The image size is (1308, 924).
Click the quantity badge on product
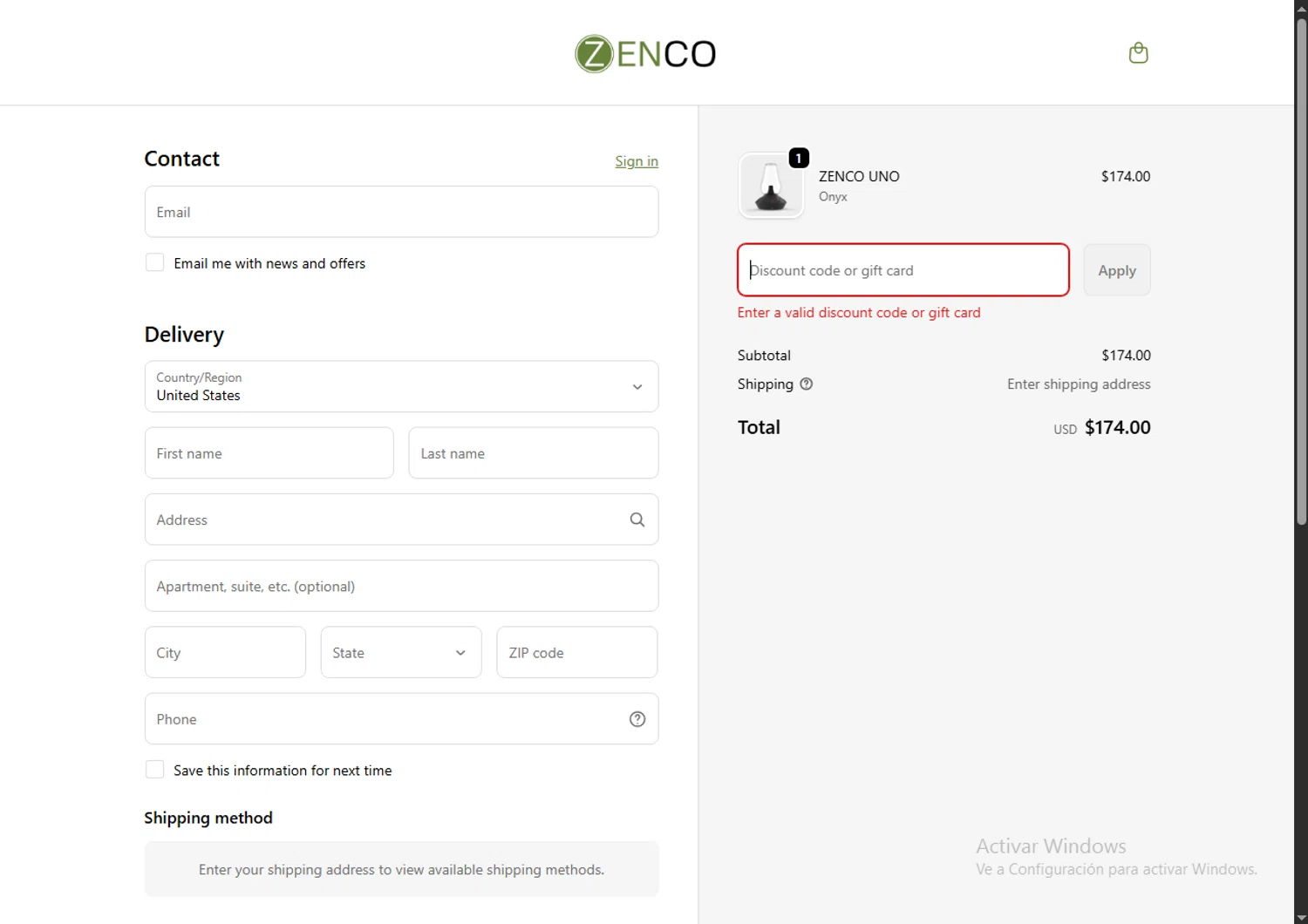coord(799,158)
